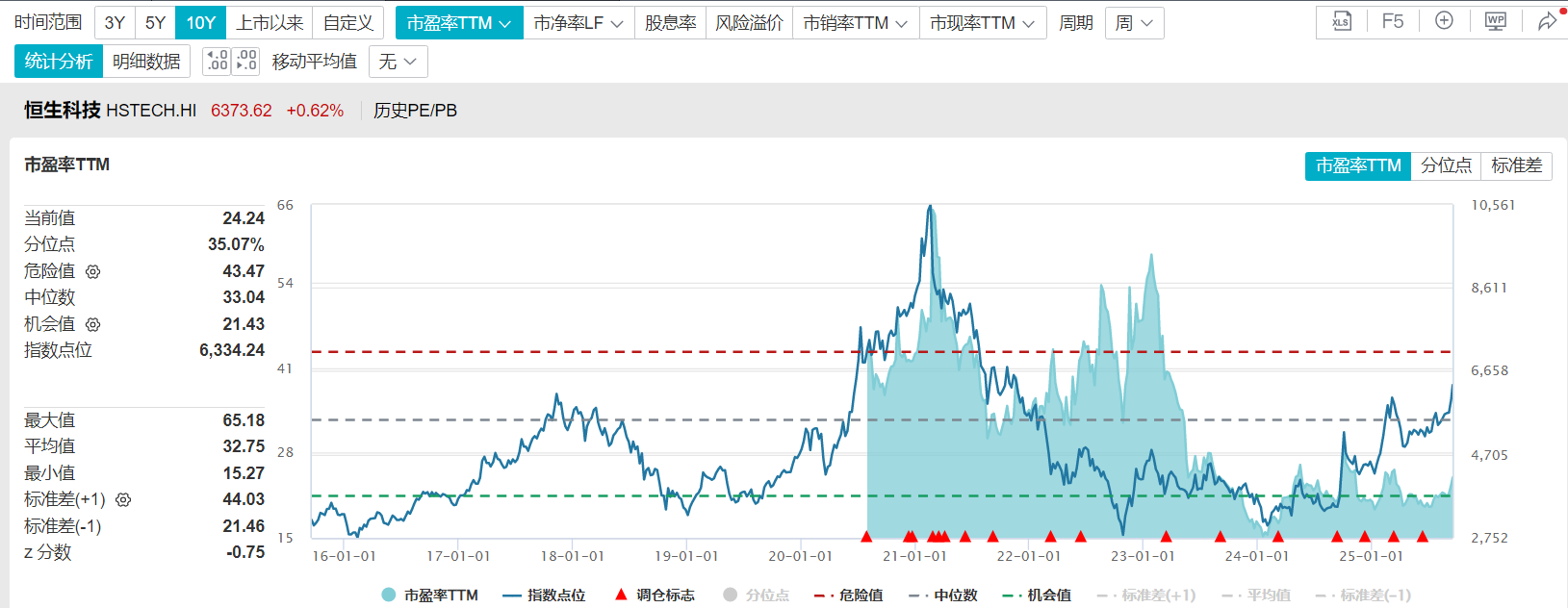This screenshot has height=608, width=1568.
Task: Select 自定义 custom time range
Action: tap(348, 23)
